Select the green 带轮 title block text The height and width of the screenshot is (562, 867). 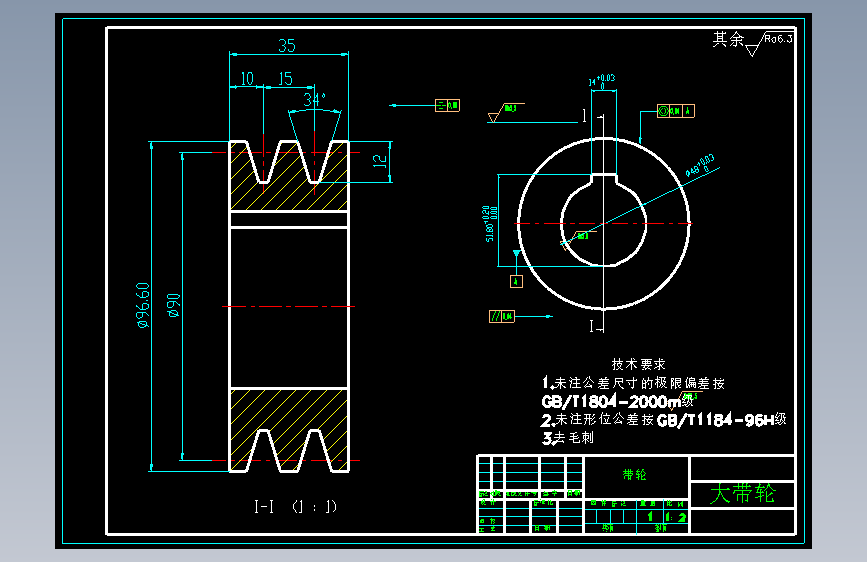pyautogui.click(x=634, y=475)
